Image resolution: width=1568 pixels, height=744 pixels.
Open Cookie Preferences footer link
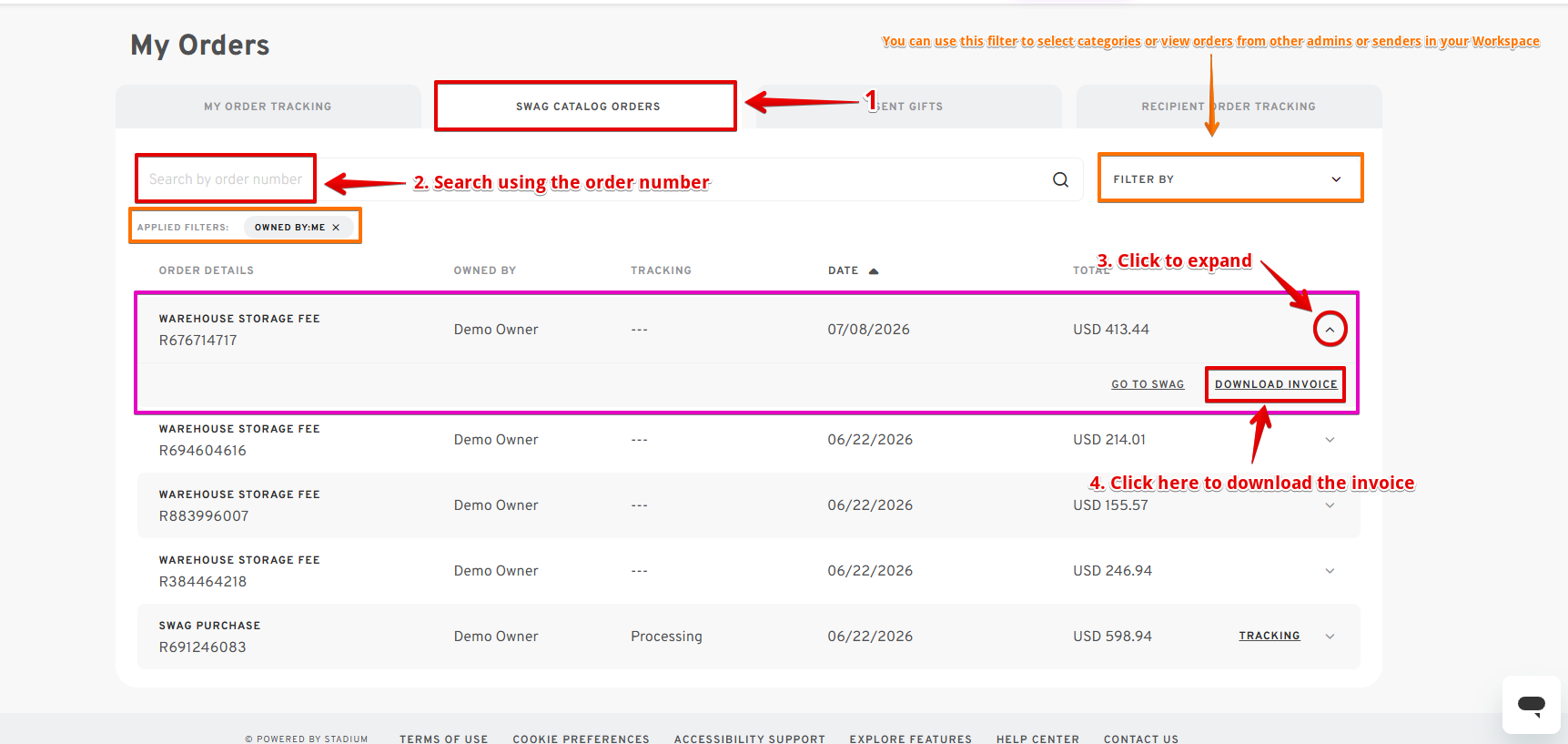(x=581, y=739)
